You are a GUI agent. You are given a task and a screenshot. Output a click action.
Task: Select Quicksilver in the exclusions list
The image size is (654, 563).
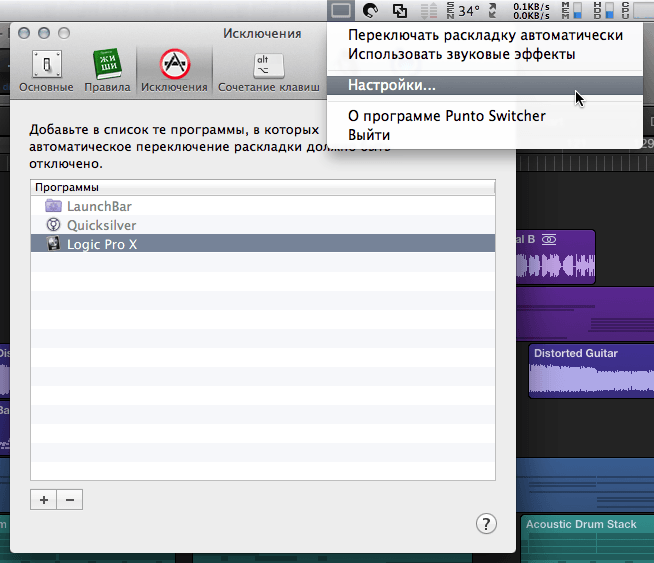(x=263, y=225)
